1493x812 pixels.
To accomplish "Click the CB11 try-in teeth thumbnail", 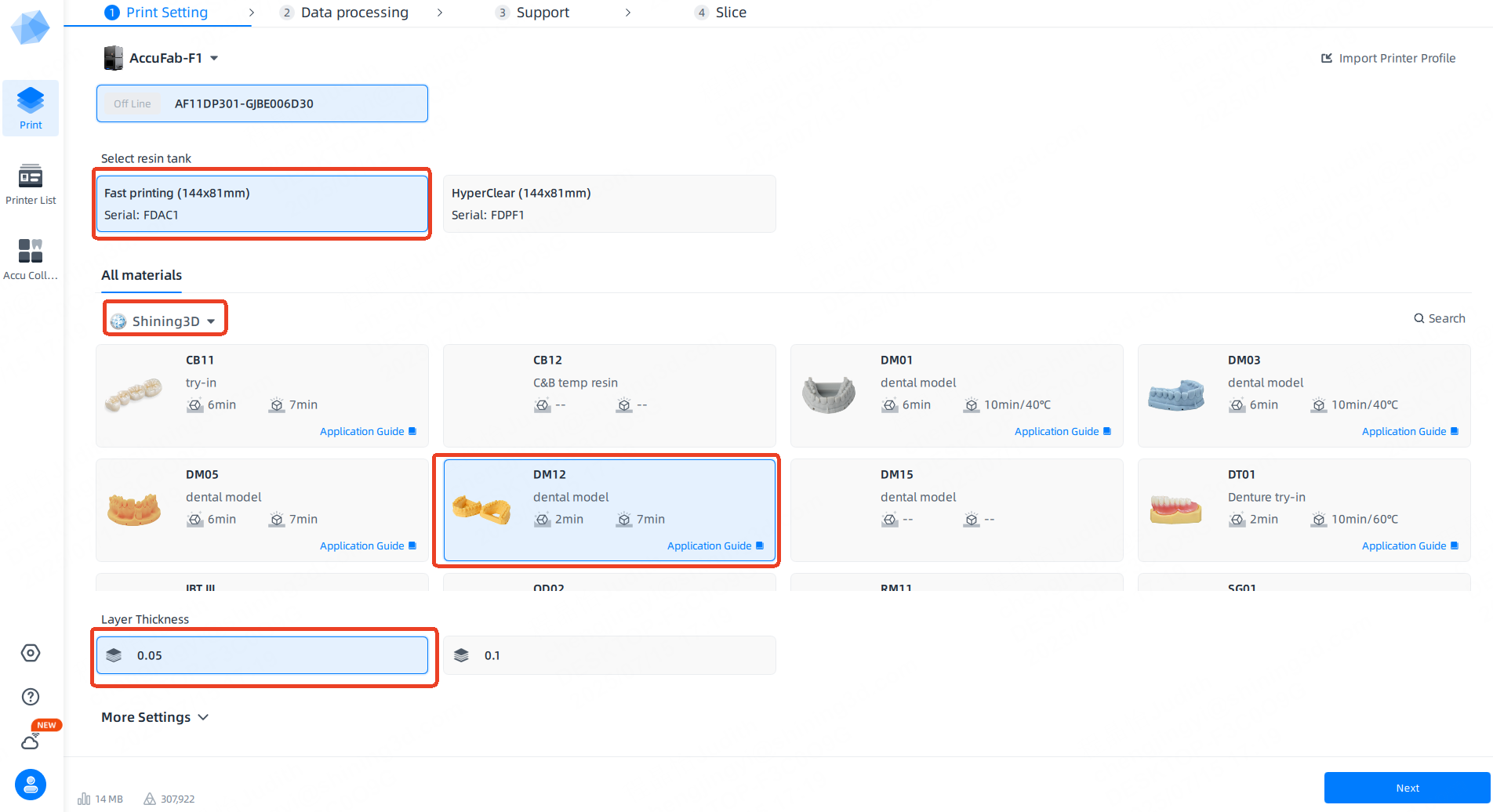I will pos(134,393).
